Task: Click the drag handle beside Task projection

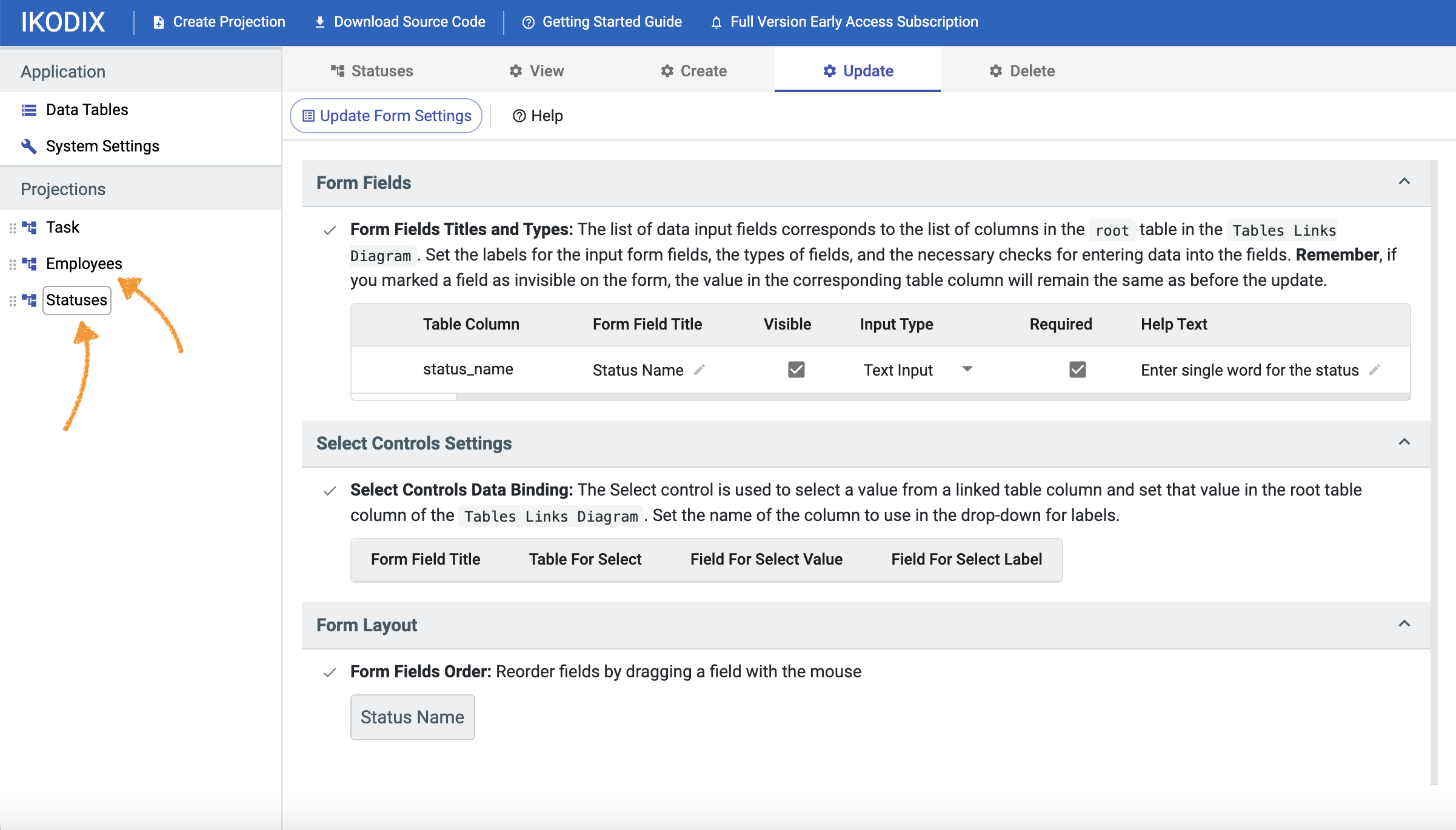Action: click(12, 228)
